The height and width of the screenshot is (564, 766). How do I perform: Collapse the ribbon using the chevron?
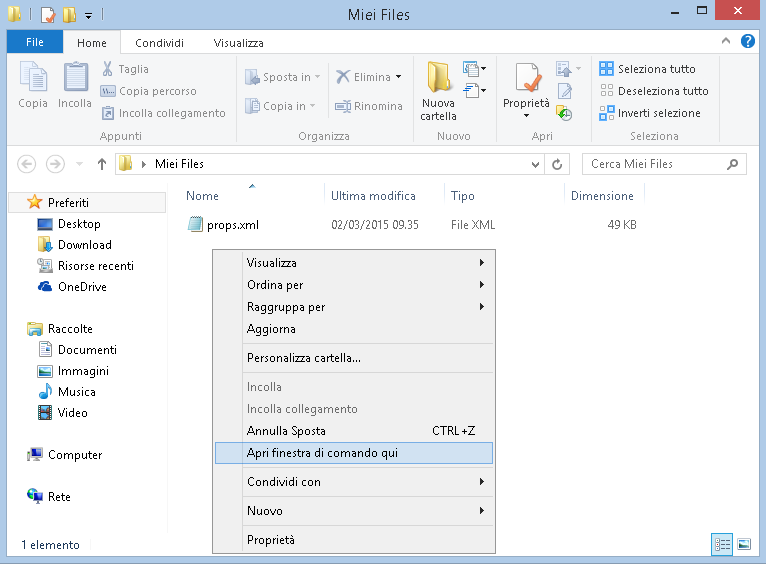coord(727,43)
